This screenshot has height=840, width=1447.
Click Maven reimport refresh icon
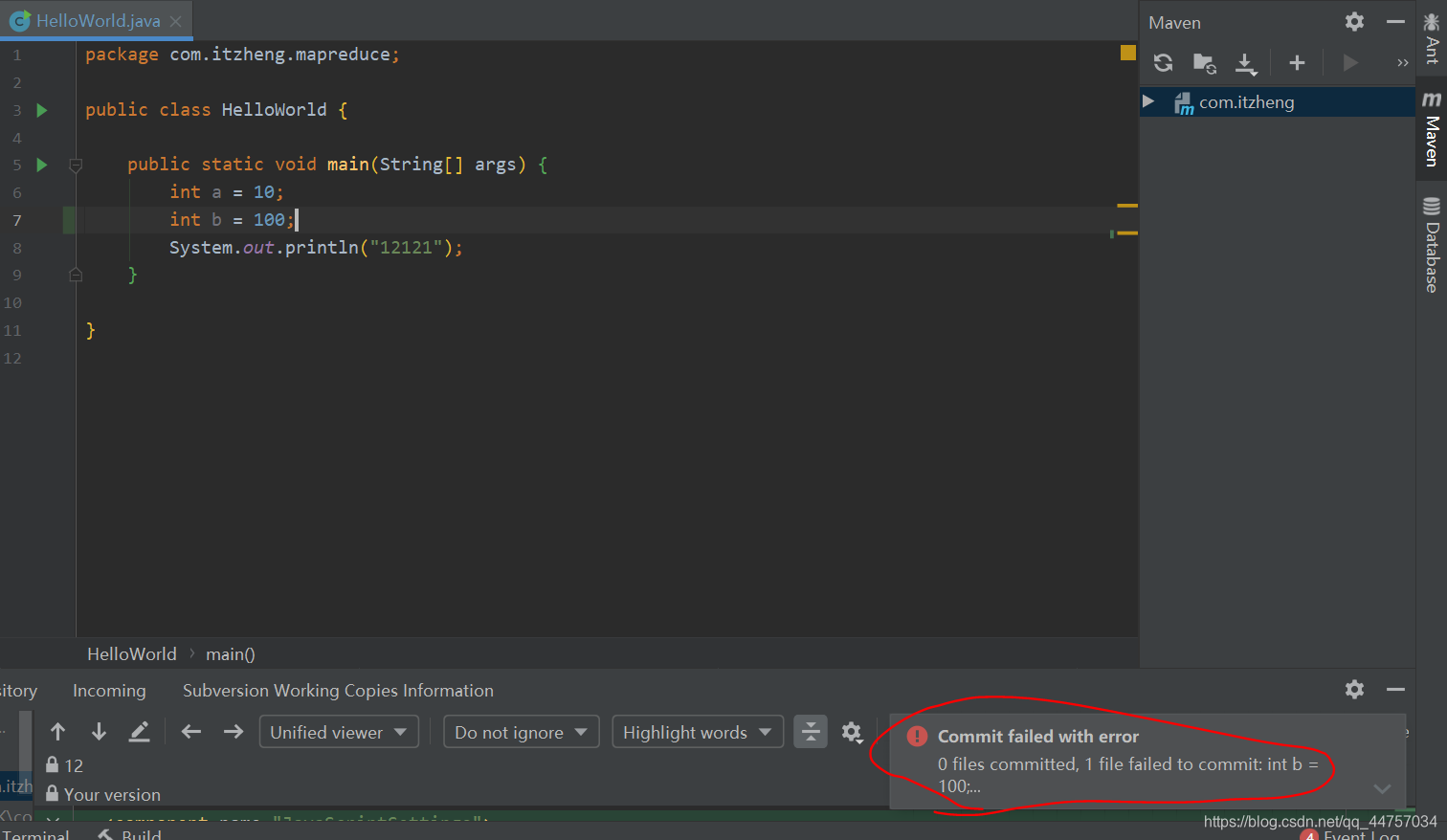point(1164,63)
